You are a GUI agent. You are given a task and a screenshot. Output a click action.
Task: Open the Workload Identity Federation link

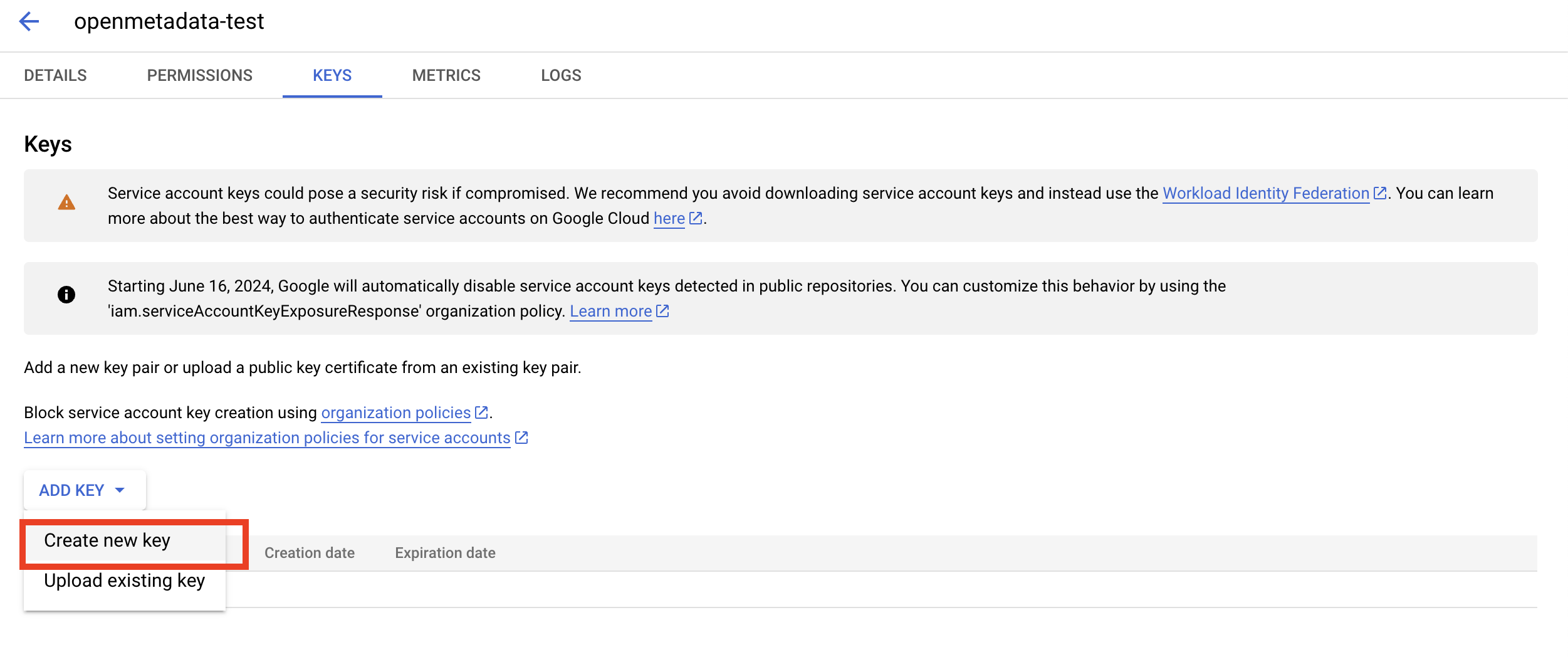point(1265,193)
